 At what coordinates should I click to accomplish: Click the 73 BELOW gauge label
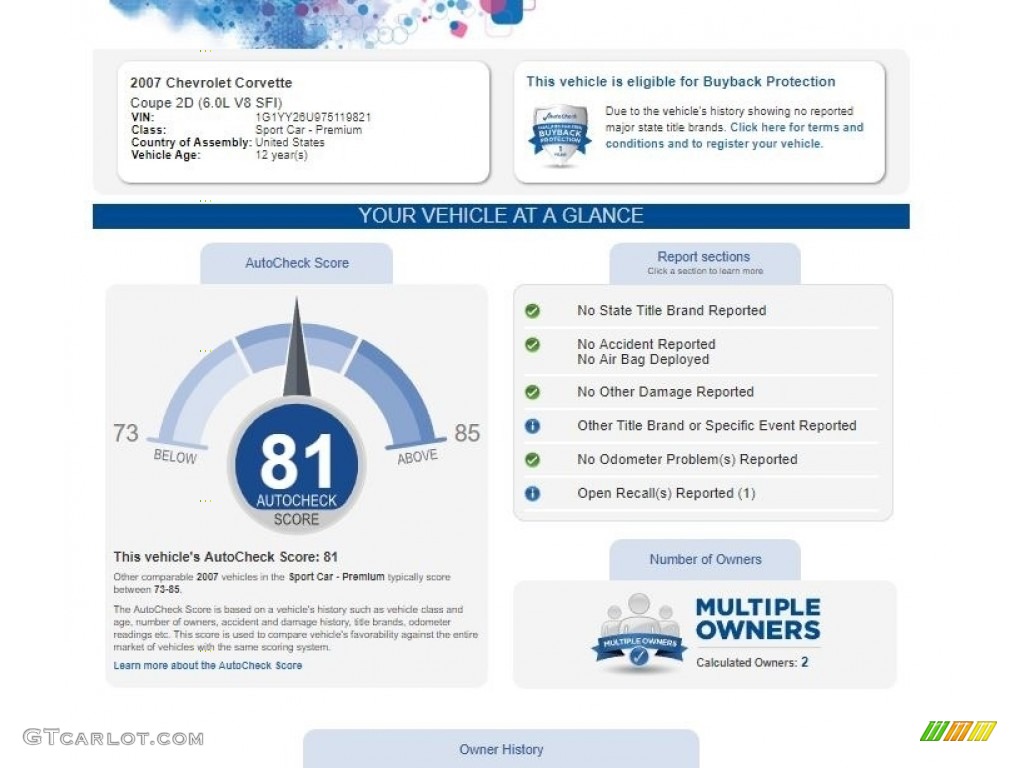point(155,443)
